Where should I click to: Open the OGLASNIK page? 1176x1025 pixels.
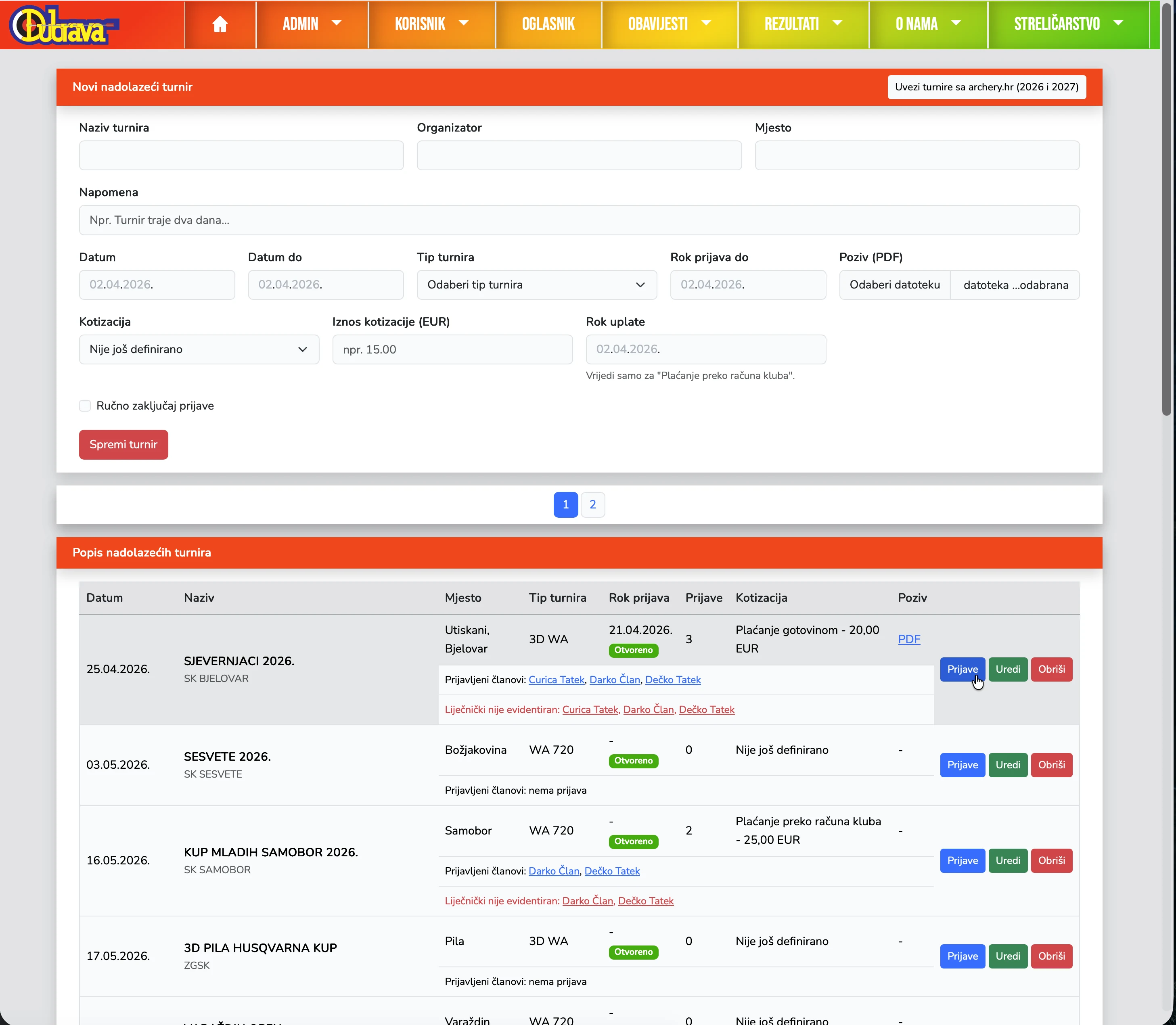(x=548, y=24)
